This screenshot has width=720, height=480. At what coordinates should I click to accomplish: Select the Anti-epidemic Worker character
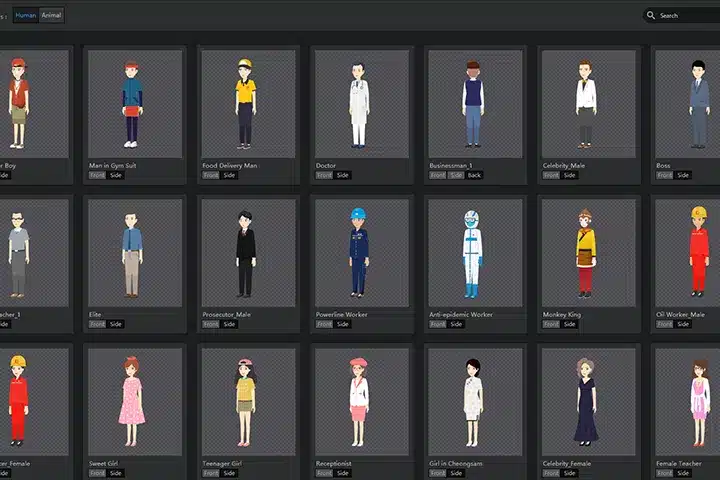tap(474, 252)
